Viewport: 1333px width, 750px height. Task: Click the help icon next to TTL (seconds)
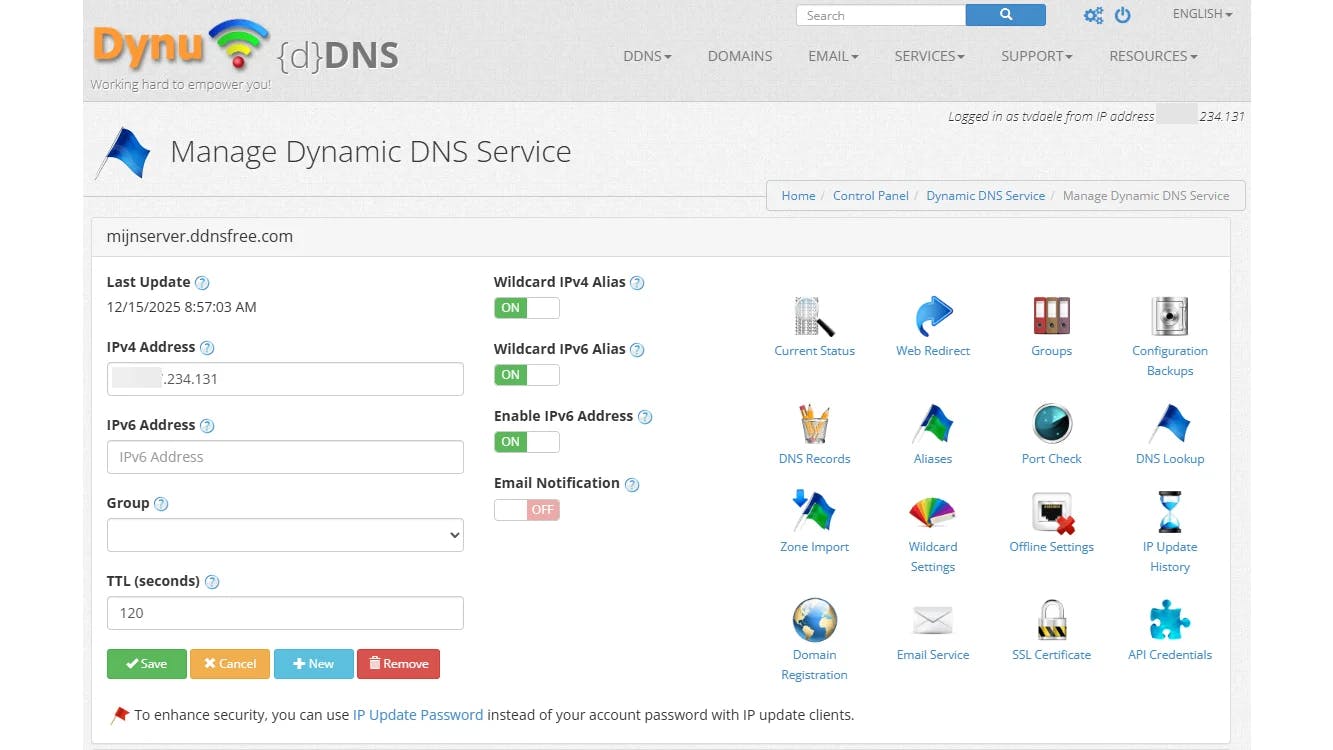click(x=212, y=582)
